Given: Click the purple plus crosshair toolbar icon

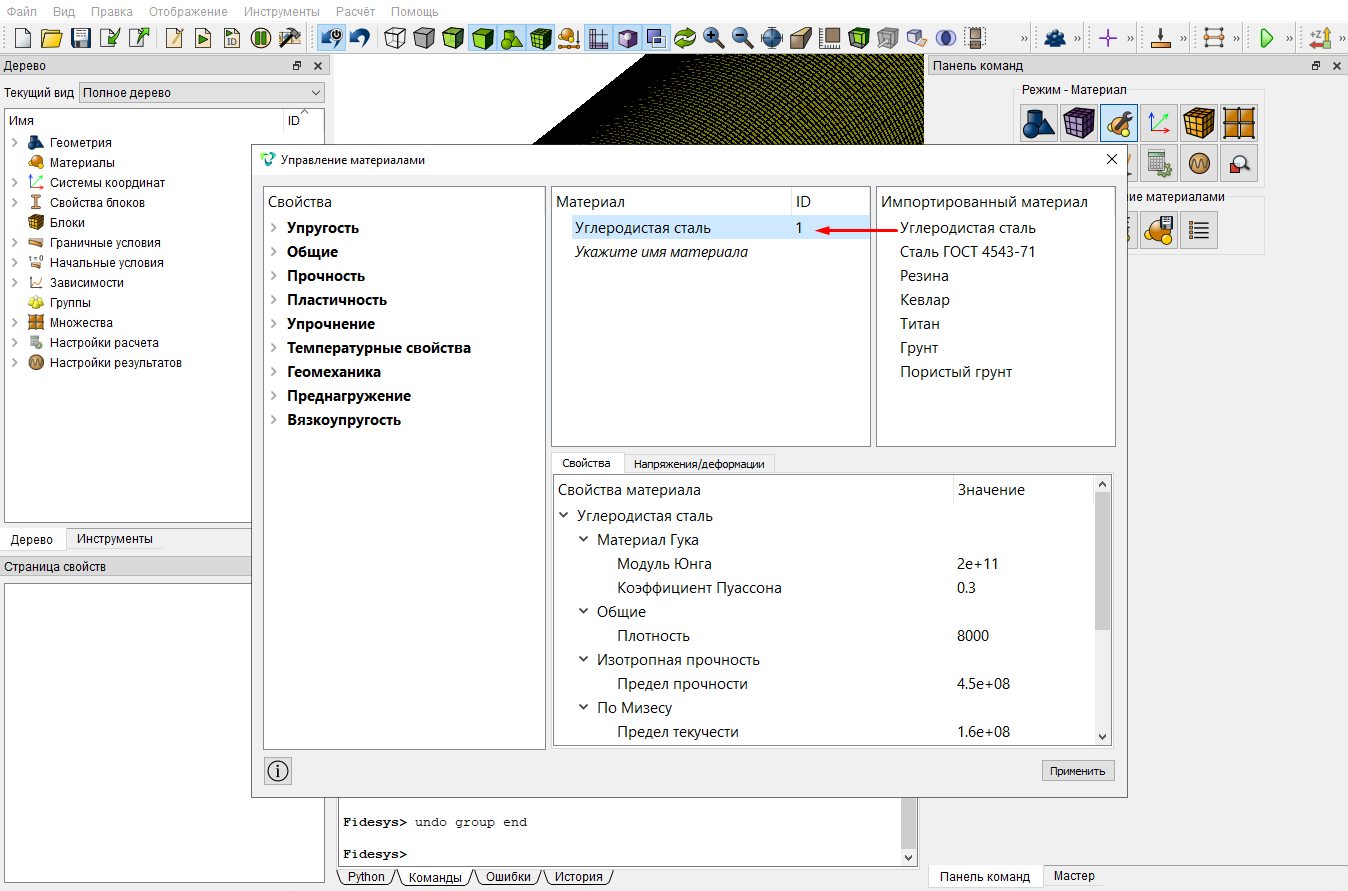Looking at the screenshot, I should 1107,38.
